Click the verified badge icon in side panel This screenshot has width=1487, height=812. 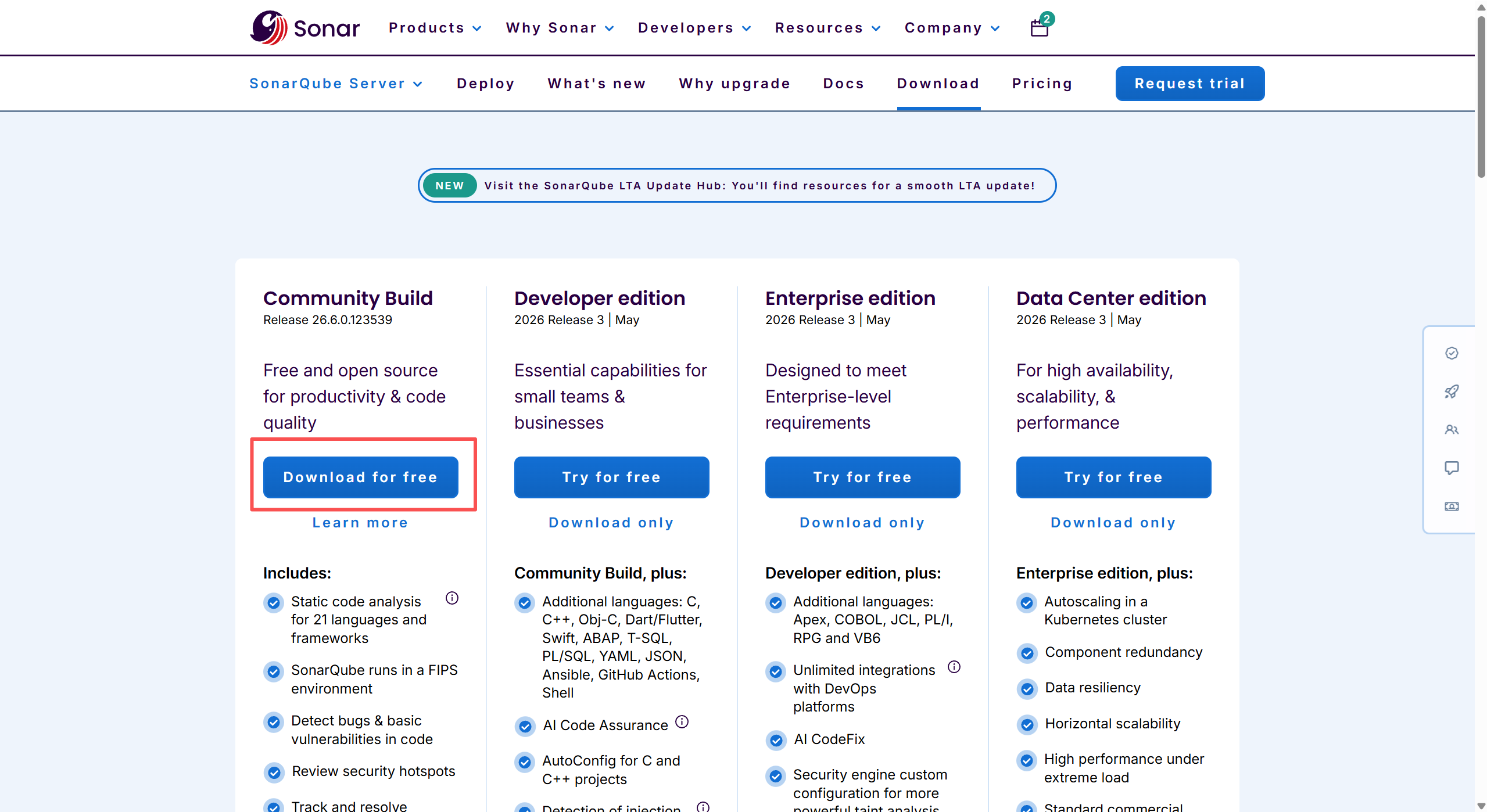pos(1452,353)
